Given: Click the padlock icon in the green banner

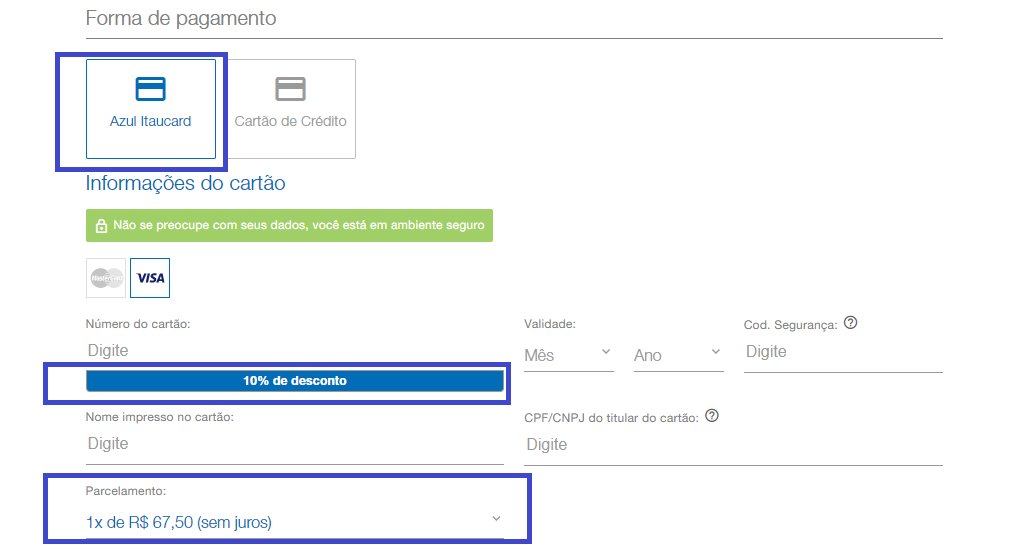Looking at the screenshot, I should click(101, 226).
